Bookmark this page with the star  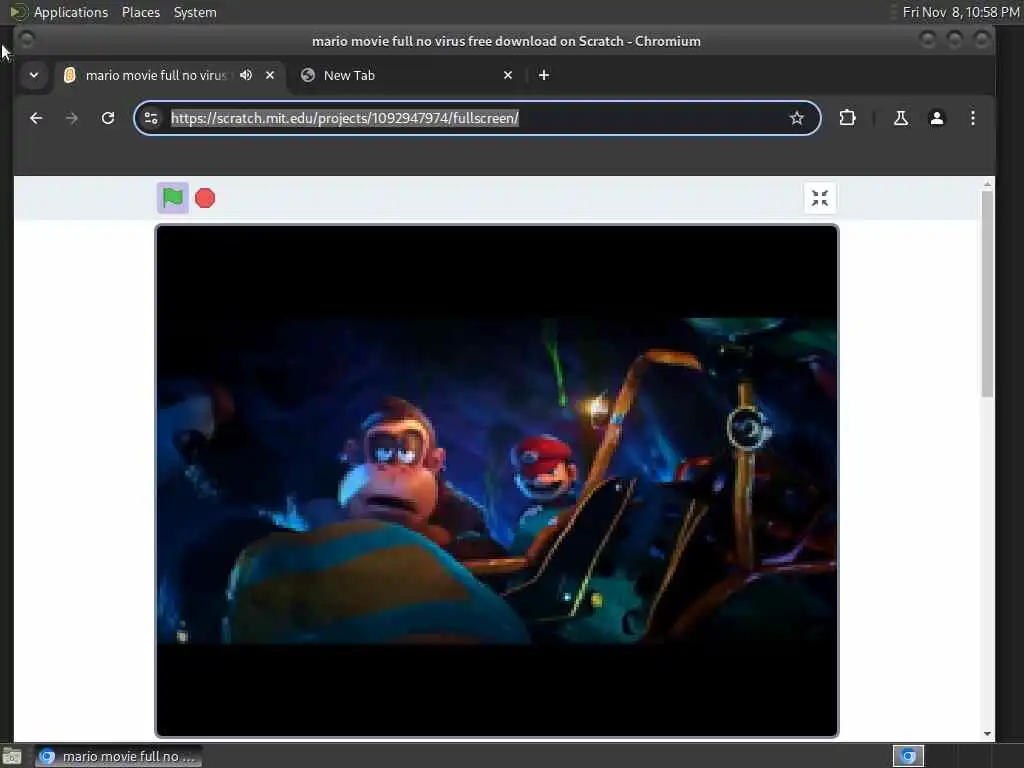tap(797, 118)
